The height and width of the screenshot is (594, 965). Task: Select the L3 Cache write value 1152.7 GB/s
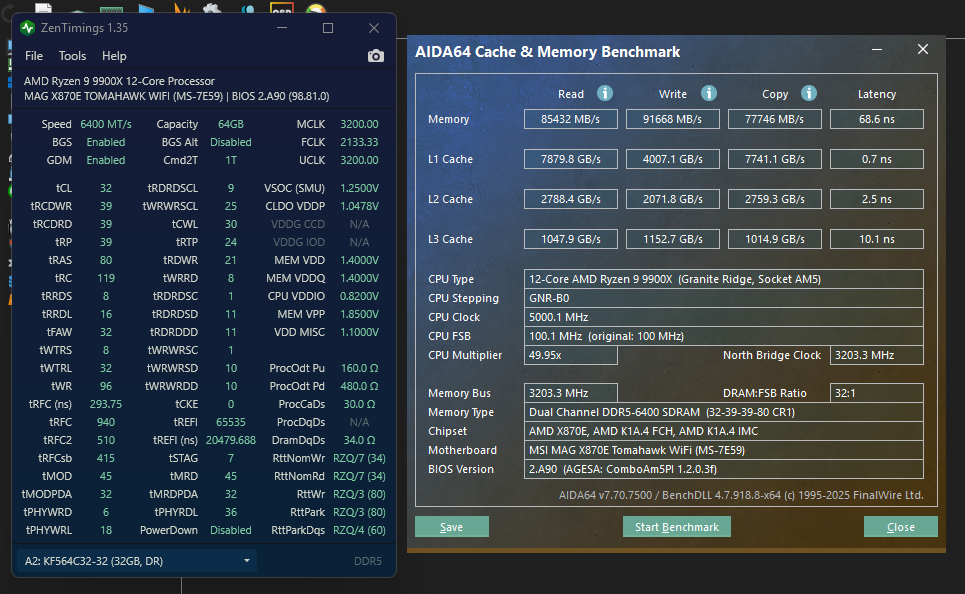(x=673, y=239)
